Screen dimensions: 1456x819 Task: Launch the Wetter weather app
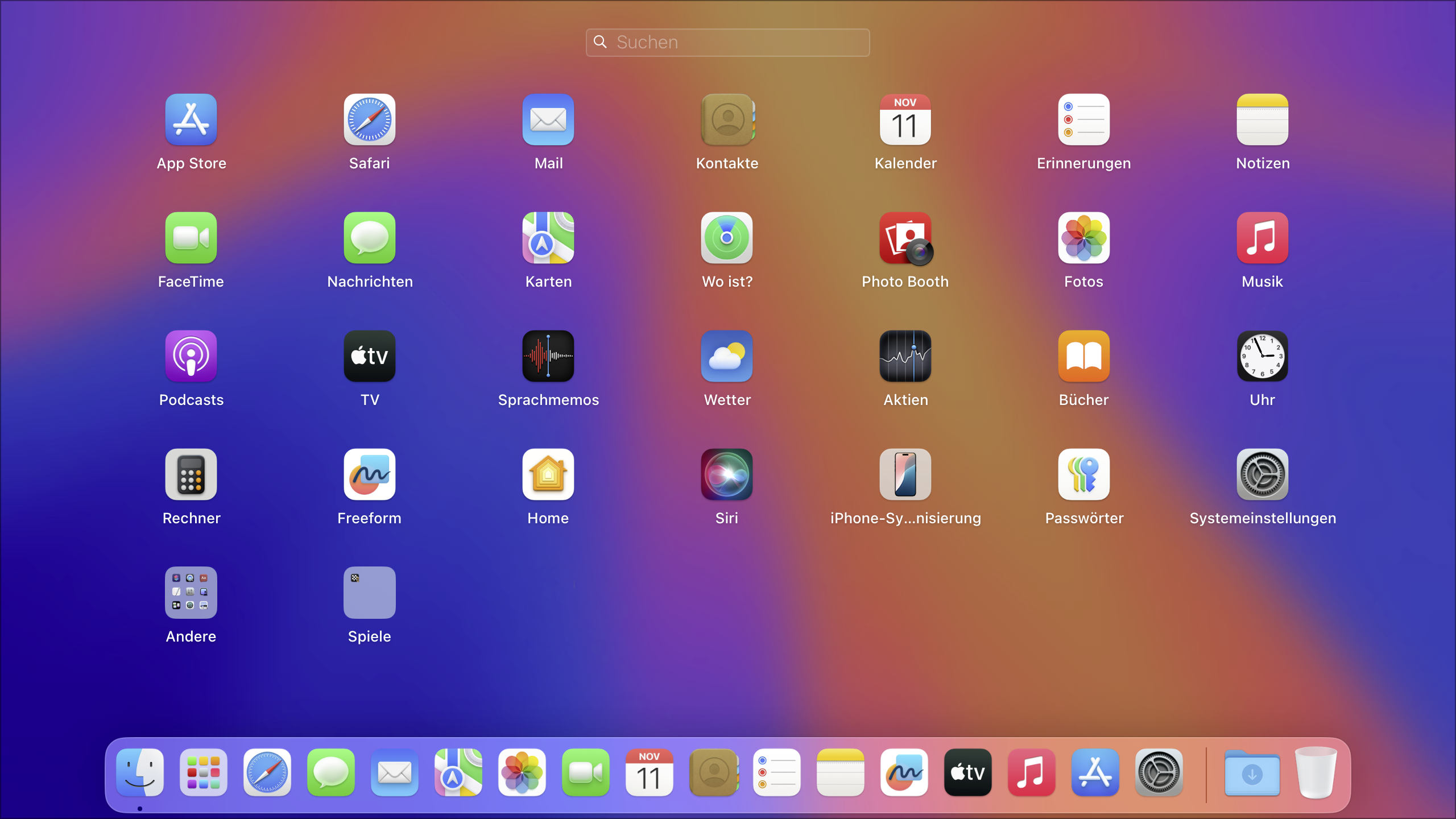pos(727,357)
